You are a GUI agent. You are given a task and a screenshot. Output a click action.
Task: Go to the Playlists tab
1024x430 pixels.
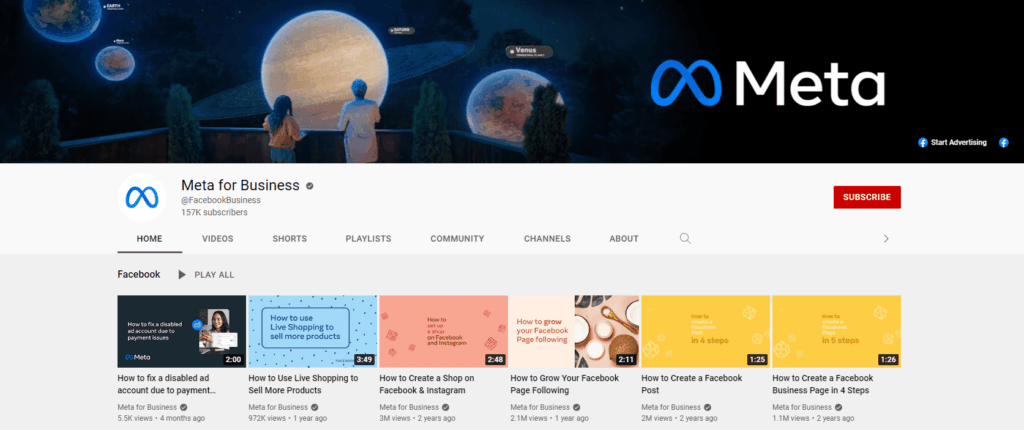[368, 239]
